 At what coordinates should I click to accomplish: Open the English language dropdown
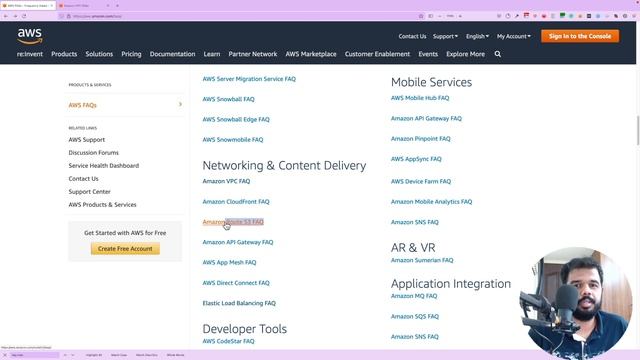click(x=478, y=36)
